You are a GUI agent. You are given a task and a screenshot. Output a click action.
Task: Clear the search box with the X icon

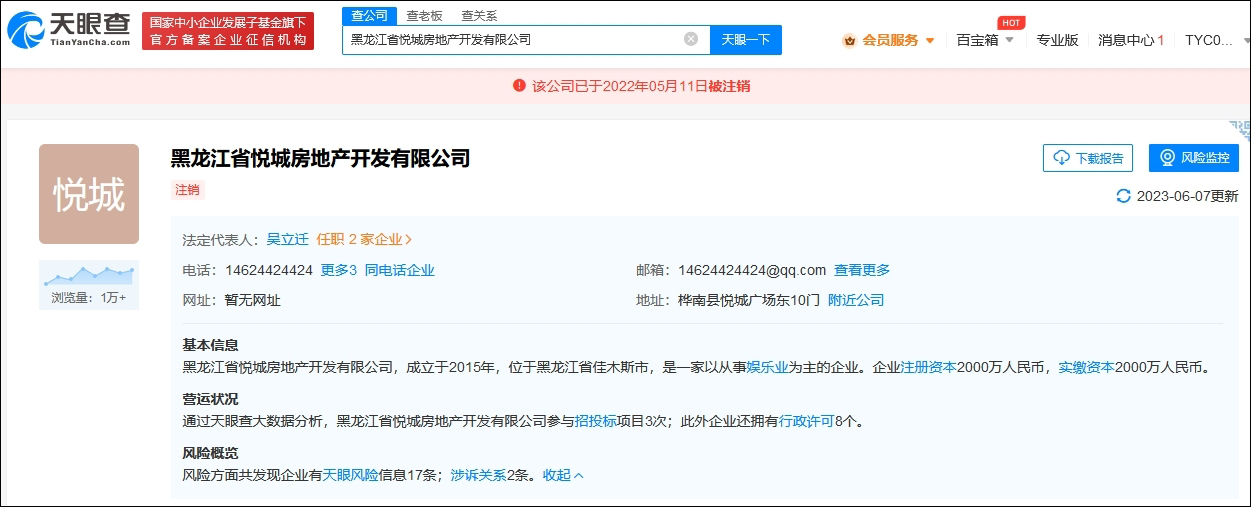coord(691,39)
